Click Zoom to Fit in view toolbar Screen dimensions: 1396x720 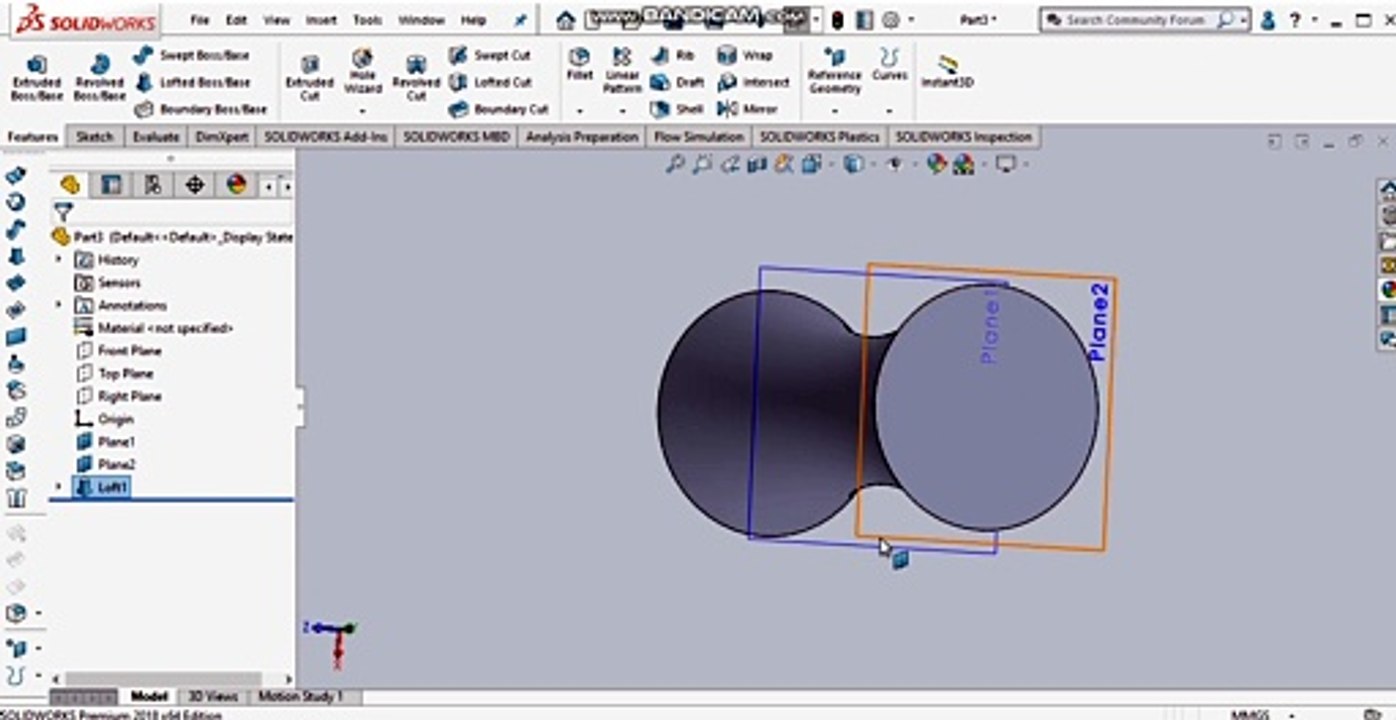click(676, 164)
